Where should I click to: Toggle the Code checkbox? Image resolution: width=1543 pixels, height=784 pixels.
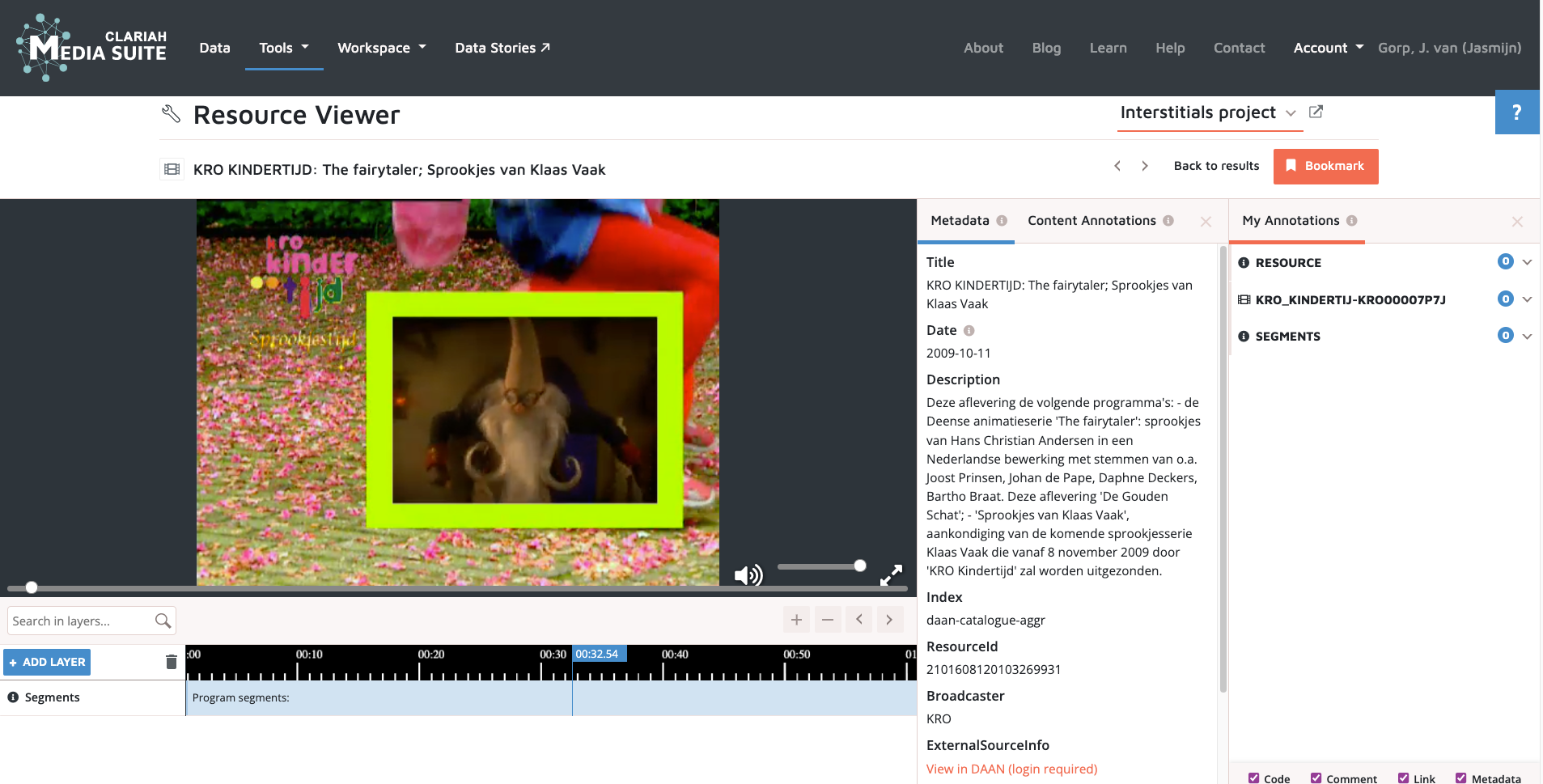(1253, 778)
